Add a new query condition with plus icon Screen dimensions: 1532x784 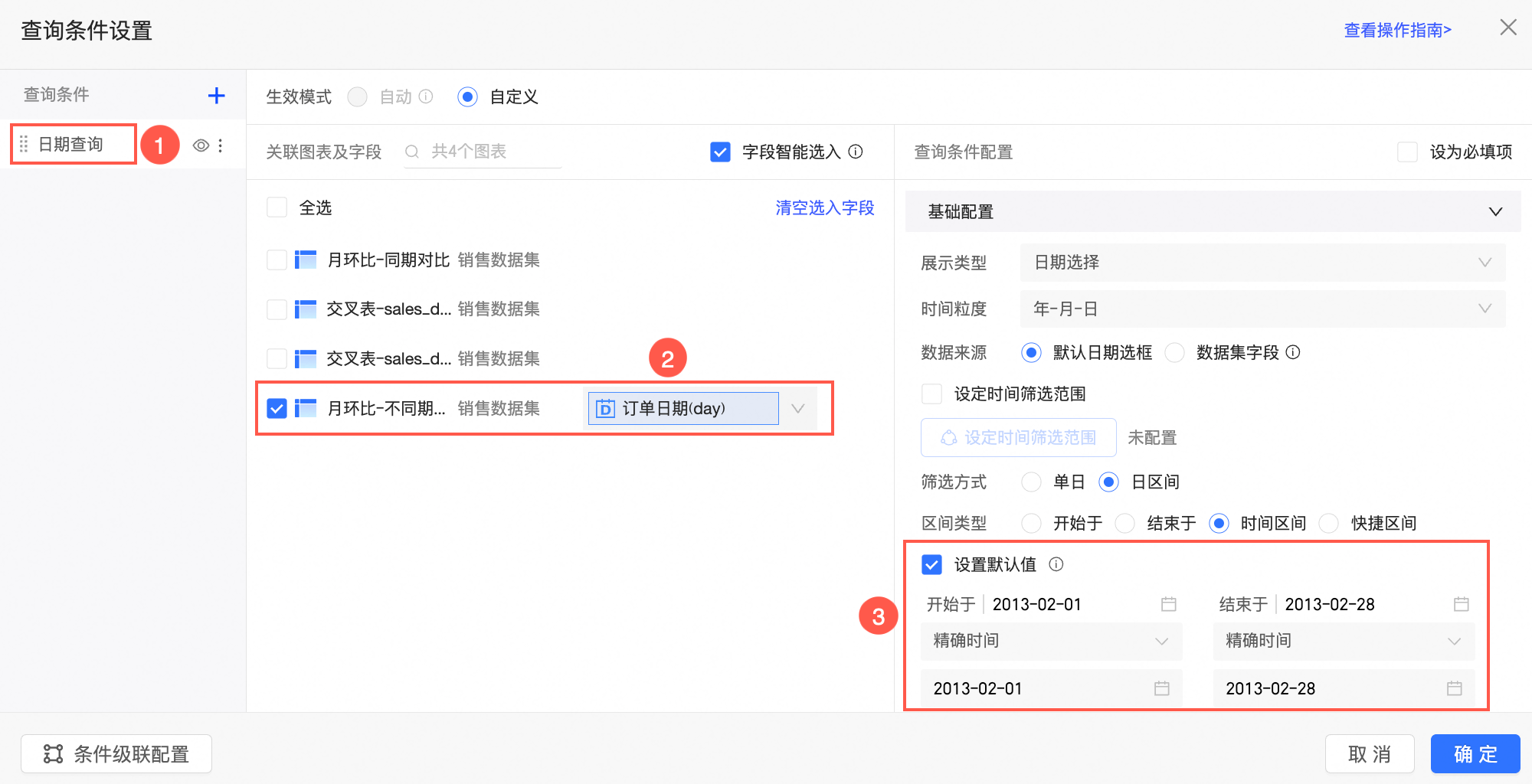(x=217, y=96)
